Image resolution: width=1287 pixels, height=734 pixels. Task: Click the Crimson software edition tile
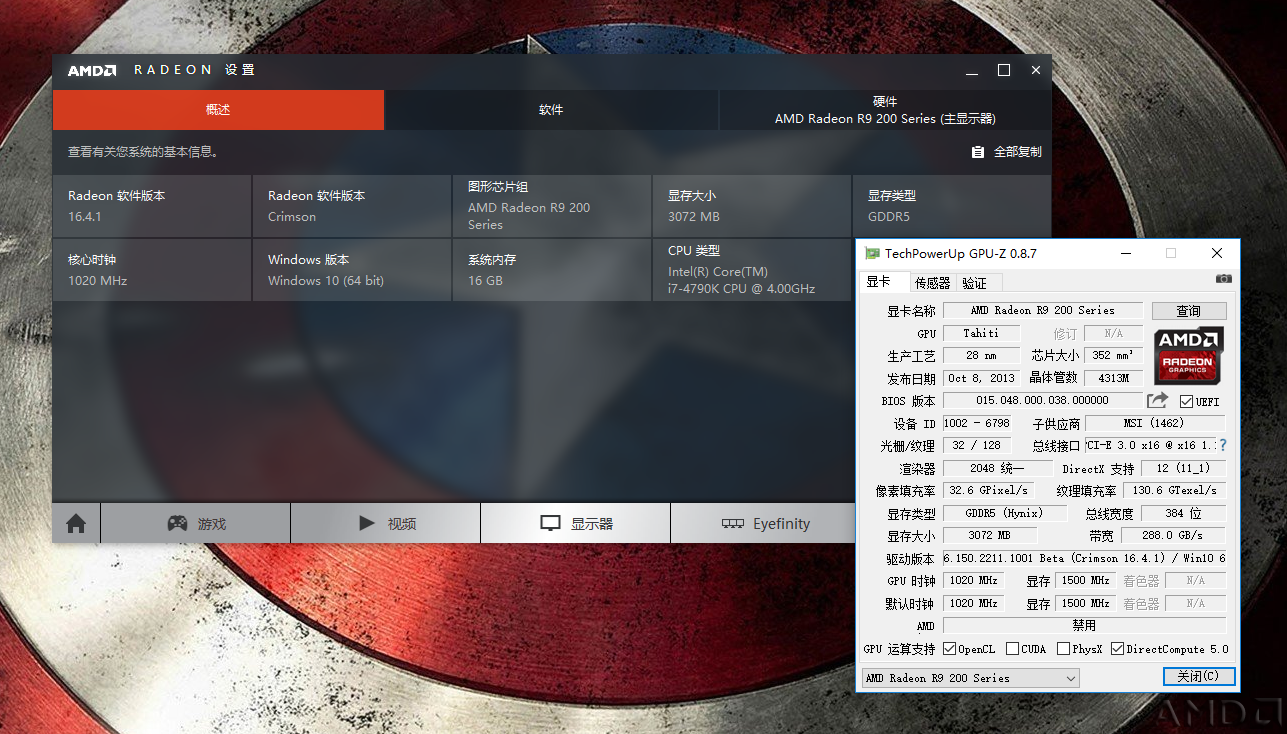[351, 206]
